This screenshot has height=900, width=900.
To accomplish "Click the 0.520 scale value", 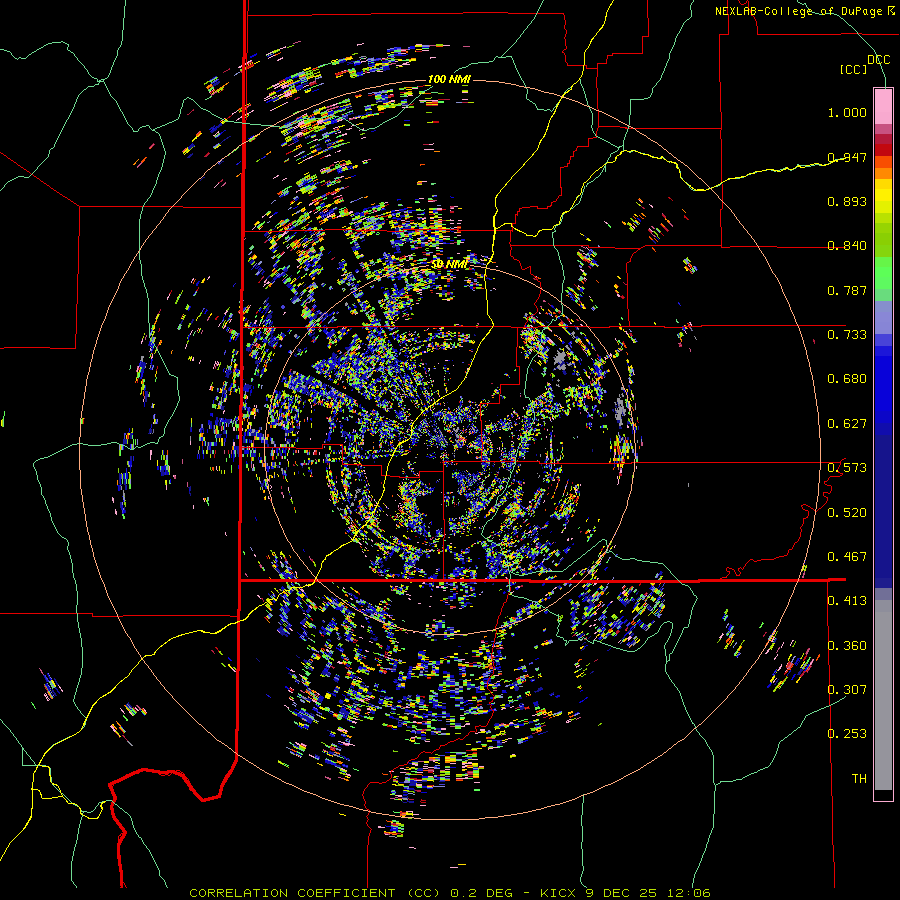I will pyautogui.click(x=847, y=512).
